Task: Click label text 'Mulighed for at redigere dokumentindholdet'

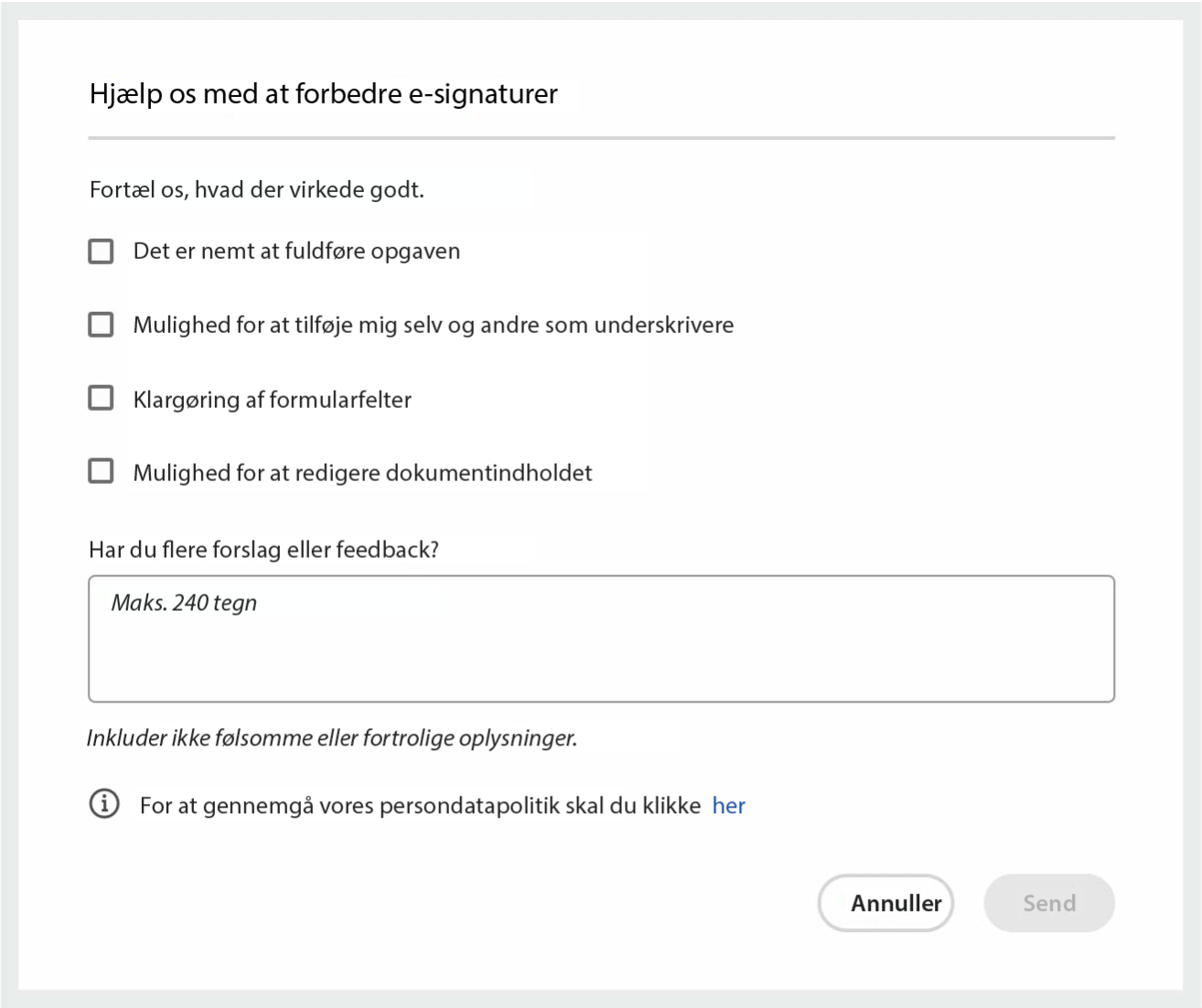Action: (362, 473)
